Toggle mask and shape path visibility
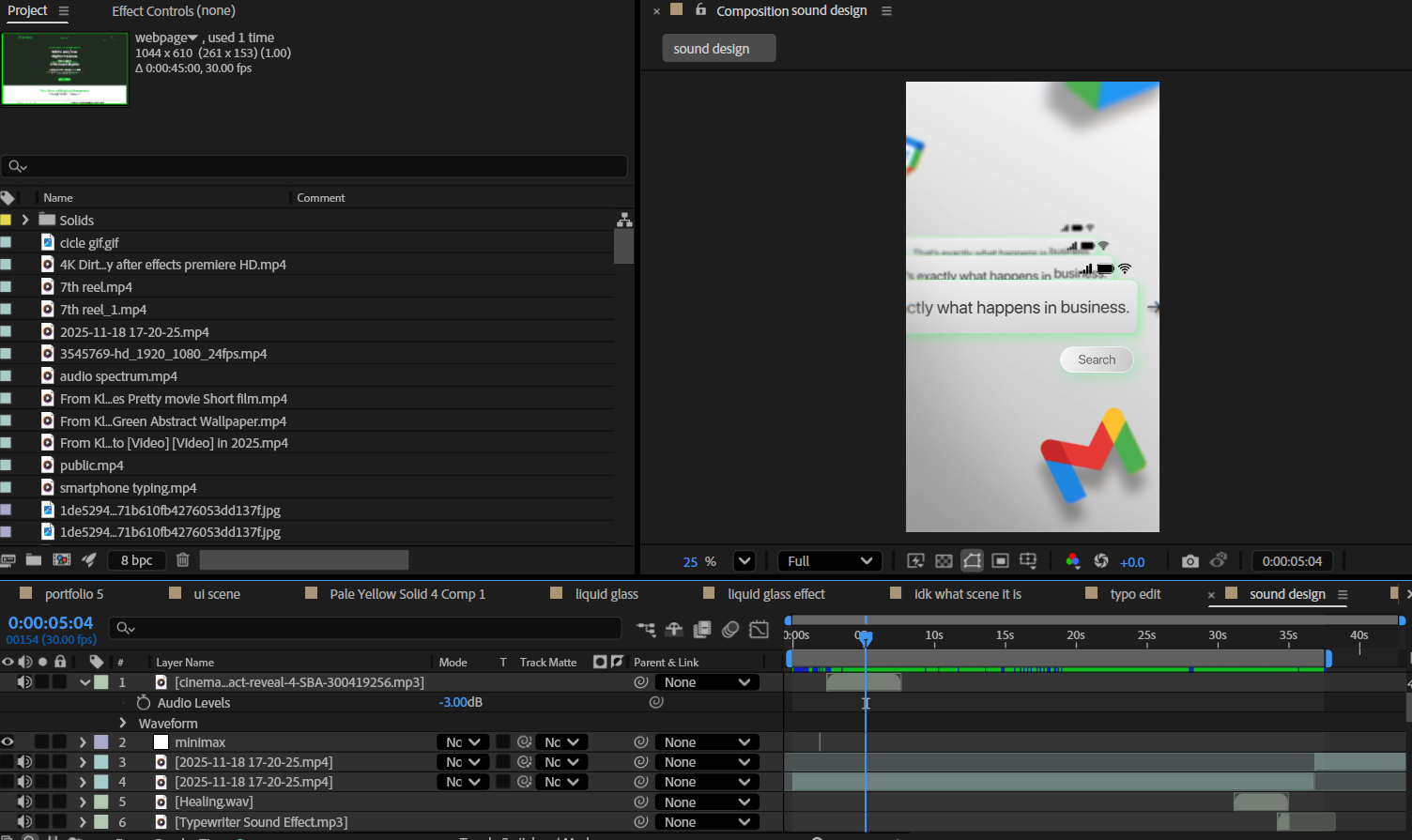 (x=972, y=561)
